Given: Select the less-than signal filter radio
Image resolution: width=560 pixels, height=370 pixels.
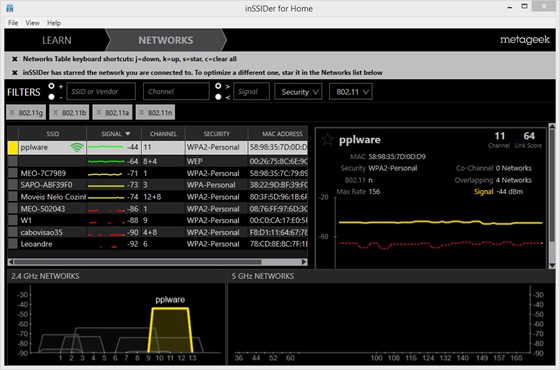Looking at the screenshot, I should (x=218, y=97).
